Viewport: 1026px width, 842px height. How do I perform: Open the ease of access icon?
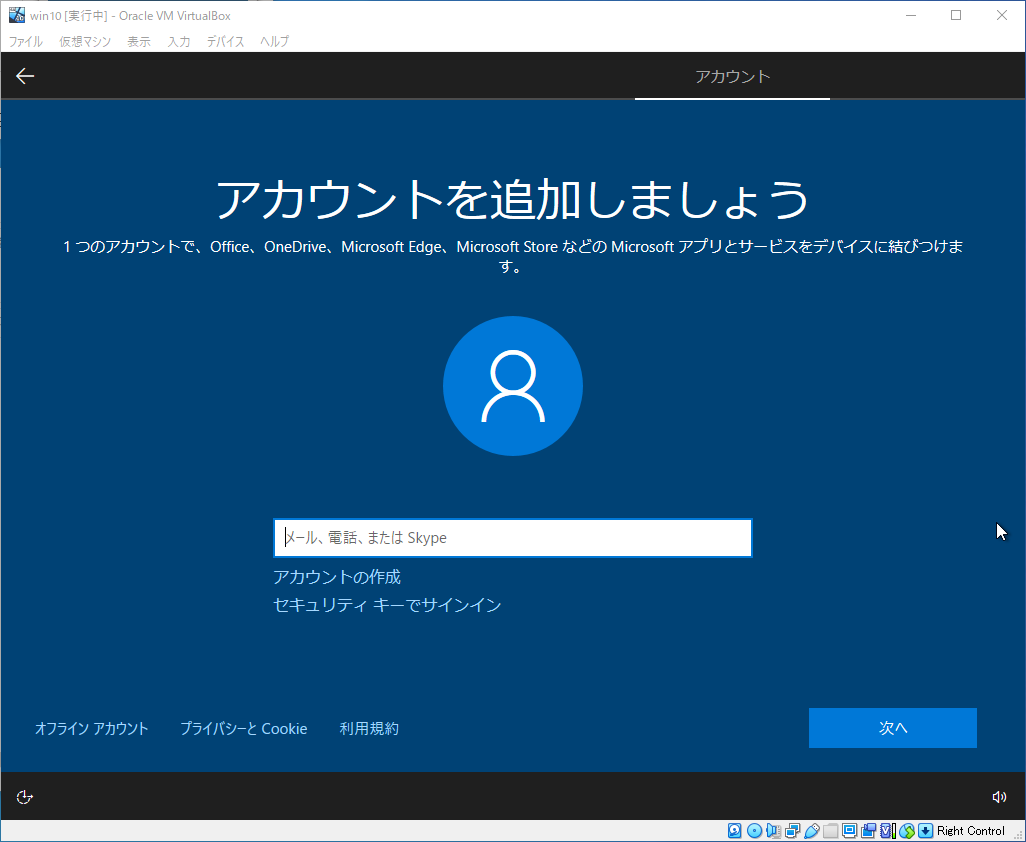click(x=24, y=797)
